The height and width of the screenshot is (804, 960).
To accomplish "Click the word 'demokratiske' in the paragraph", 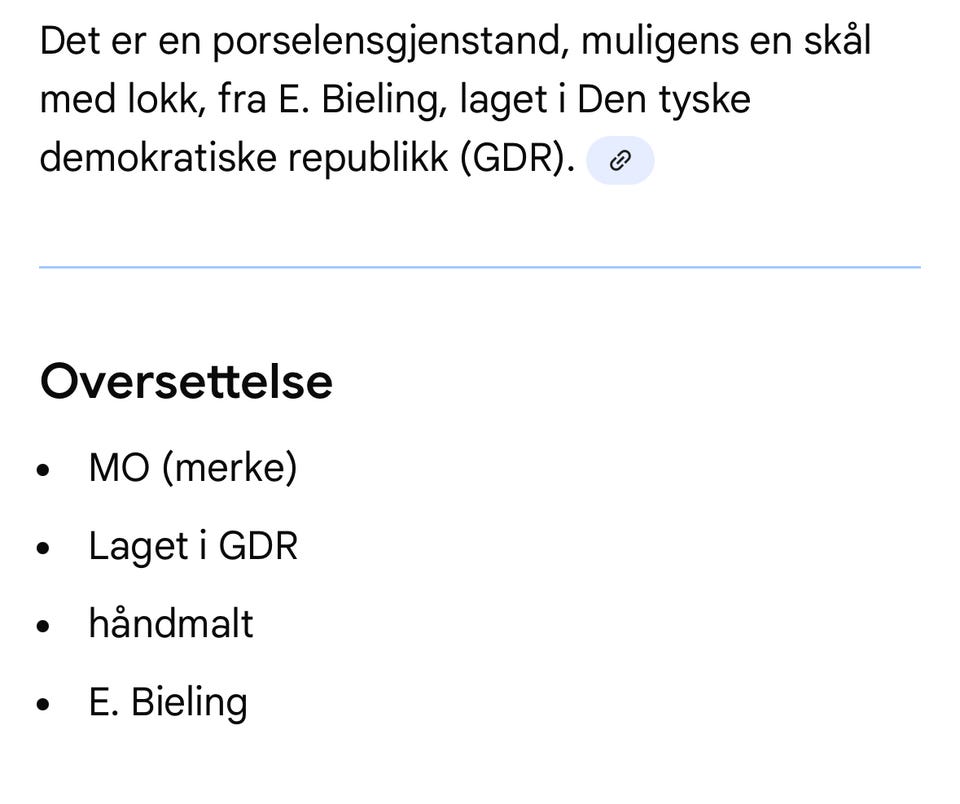I will (158, 158).
